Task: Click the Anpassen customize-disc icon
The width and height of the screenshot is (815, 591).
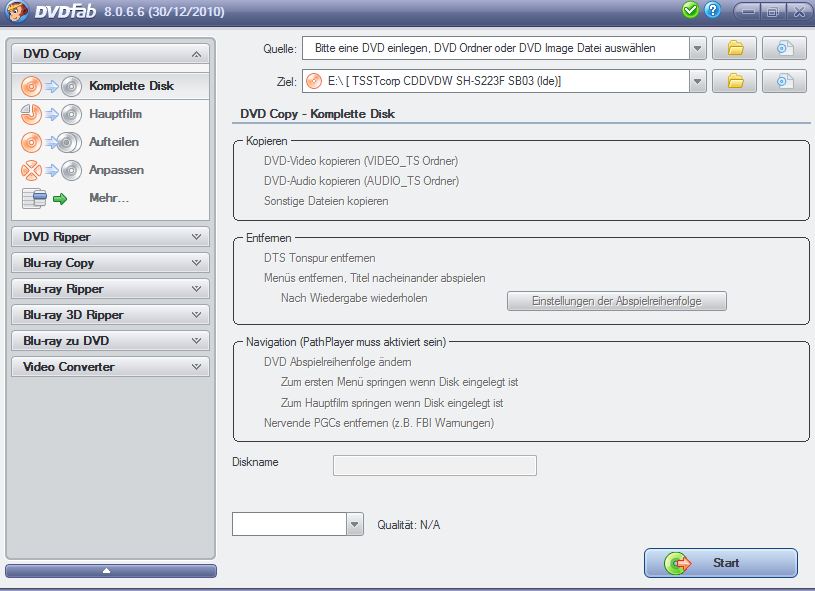Action: tap(51, 170)
